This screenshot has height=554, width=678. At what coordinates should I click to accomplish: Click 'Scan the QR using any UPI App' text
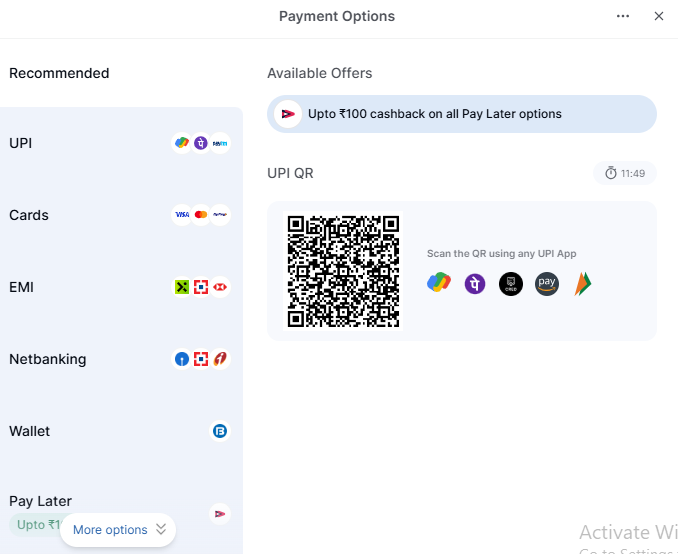tap(502, 253)
